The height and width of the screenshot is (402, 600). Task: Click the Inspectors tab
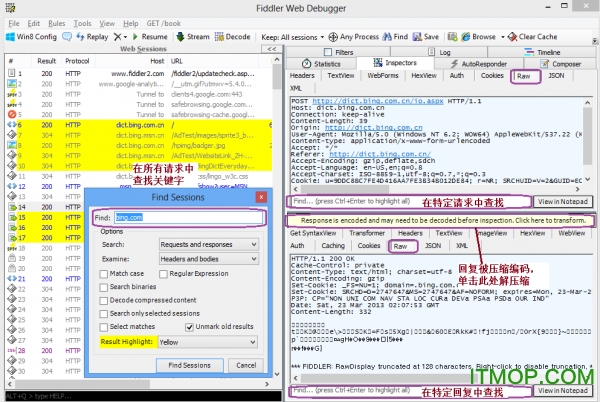395,63
